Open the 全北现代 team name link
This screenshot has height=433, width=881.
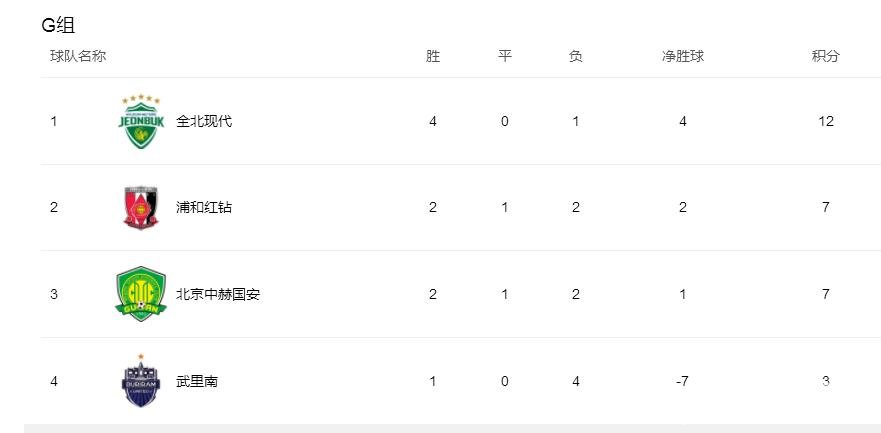point(204,121)
